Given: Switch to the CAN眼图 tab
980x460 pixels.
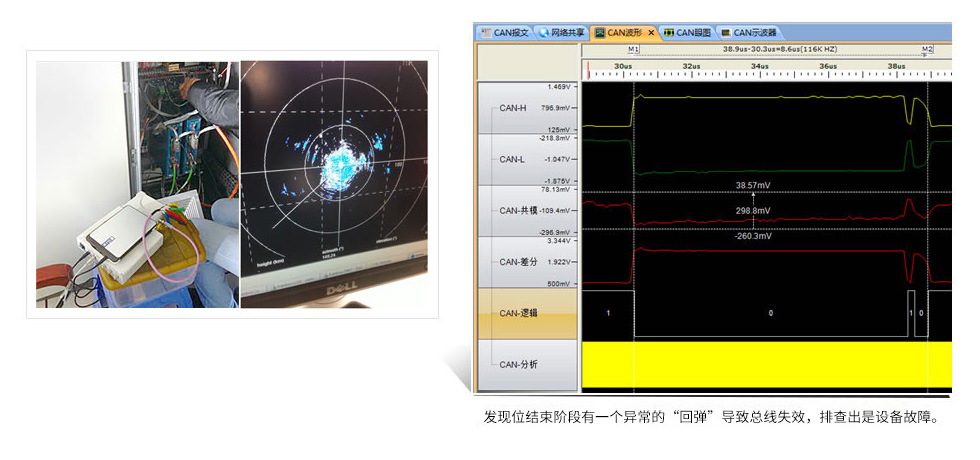Looking at the screenshot, I should (692, 32).
